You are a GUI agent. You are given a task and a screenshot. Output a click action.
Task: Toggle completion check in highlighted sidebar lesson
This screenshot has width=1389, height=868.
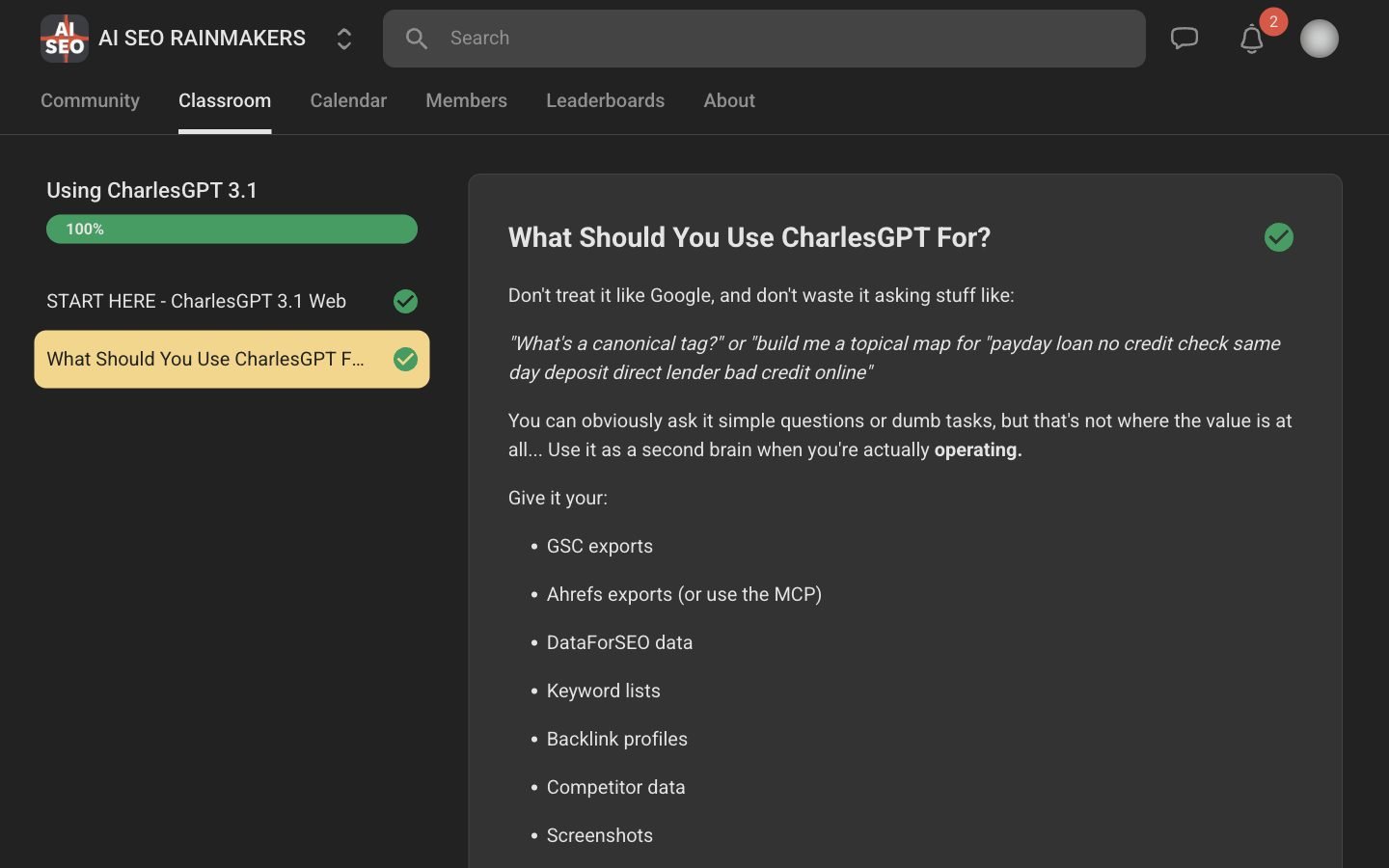[x=406, y=359]
